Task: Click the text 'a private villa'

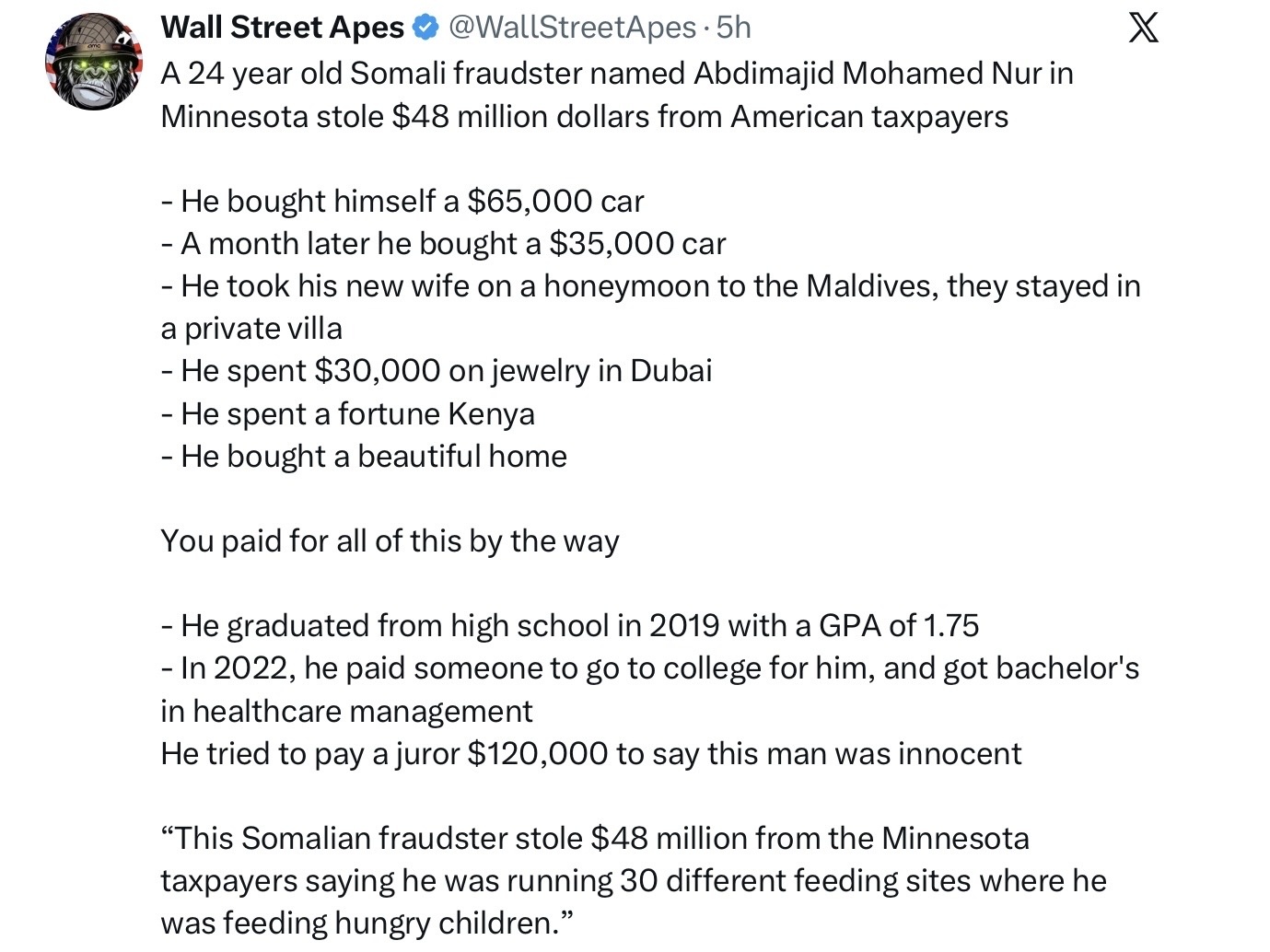Action: tap(251, 328)
